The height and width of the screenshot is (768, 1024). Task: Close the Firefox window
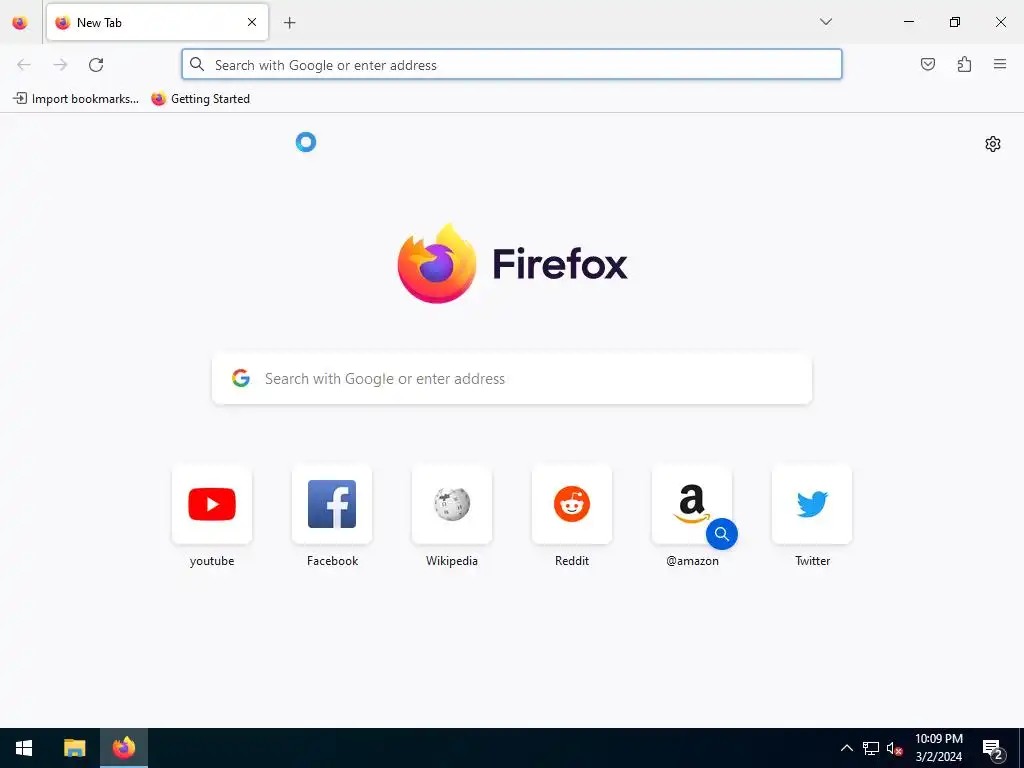[x=1000, y=22]
